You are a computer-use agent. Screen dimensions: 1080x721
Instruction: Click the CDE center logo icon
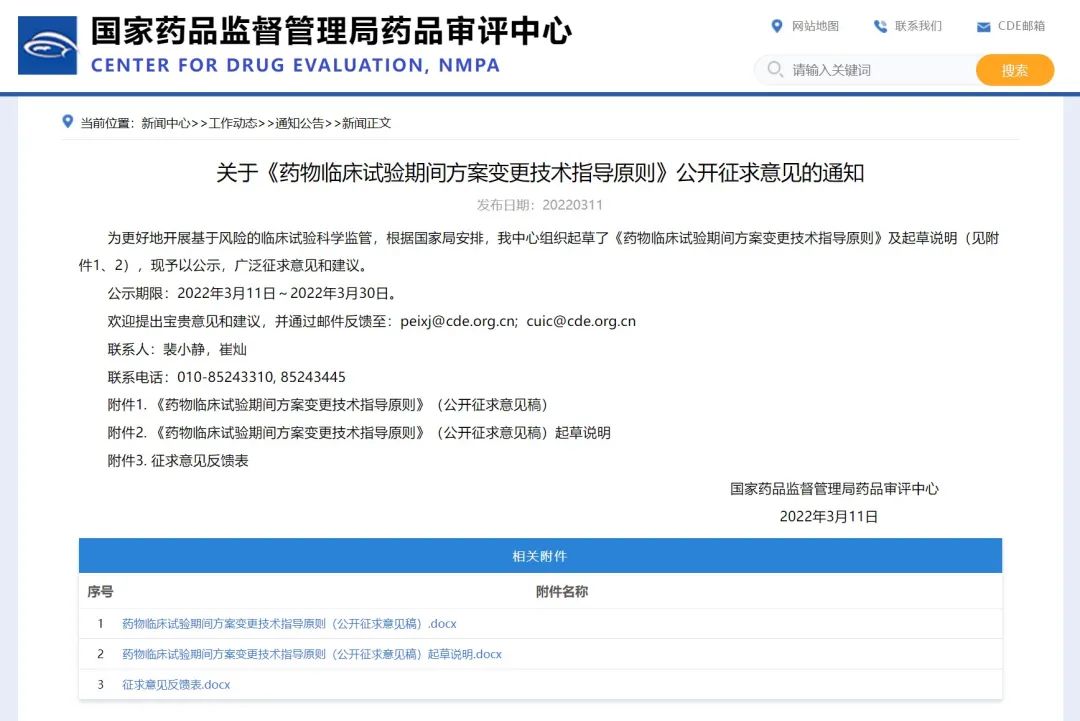point(47,45)
